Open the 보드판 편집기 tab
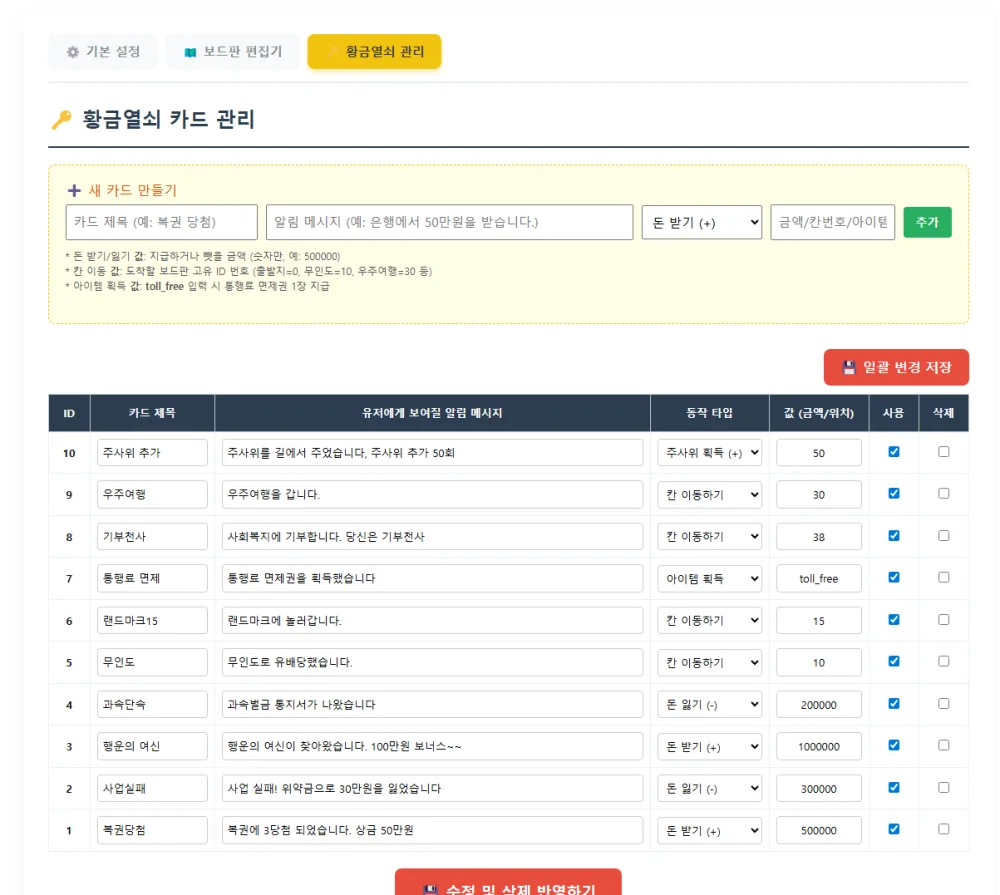The height and width of the screenshot is (895, 1000). coord(233,52)
